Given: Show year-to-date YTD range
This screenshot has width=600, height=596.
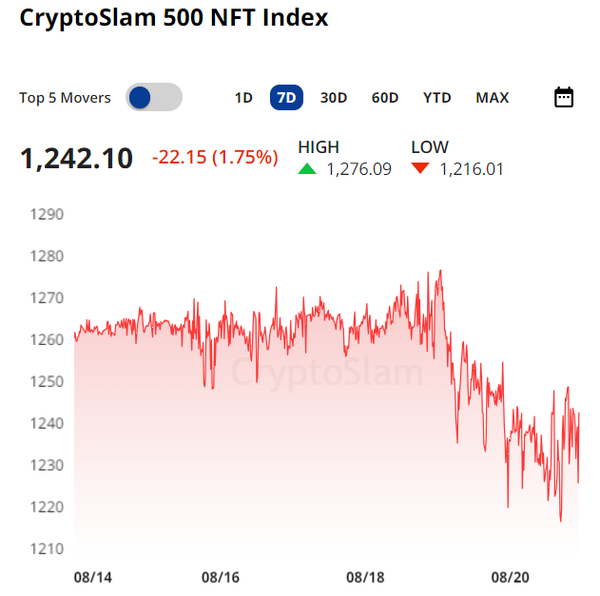Looking at the screenshot, I should [437, 97].
